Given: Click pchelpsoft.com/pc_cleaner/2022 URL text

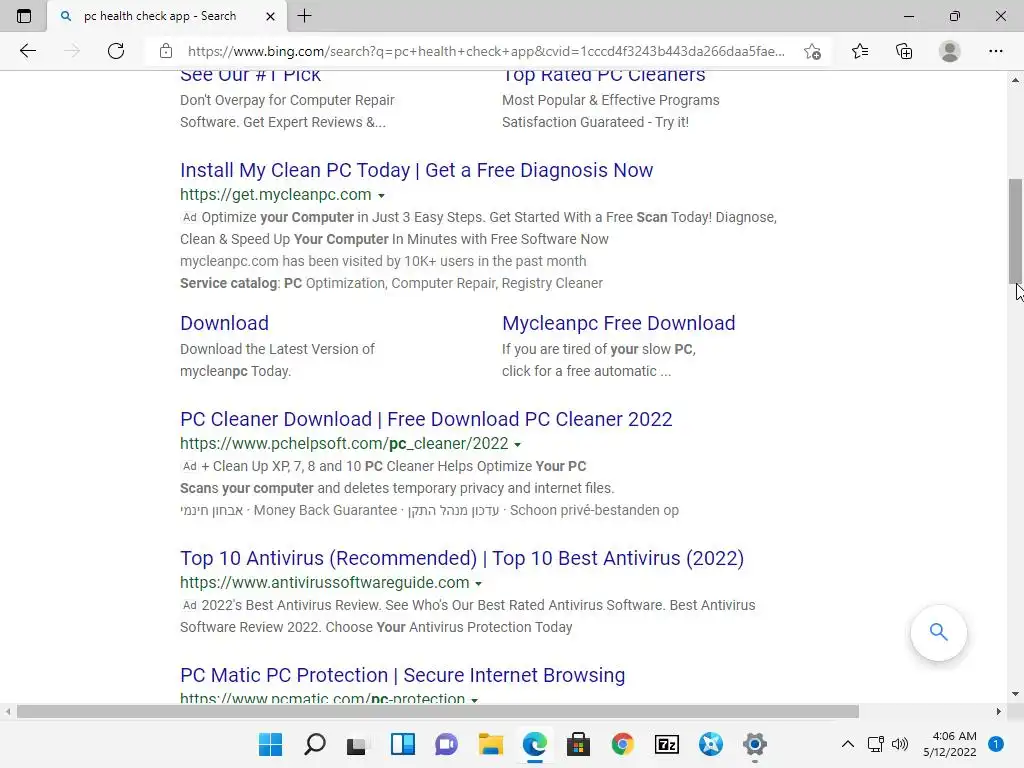Looking at the screenshot, I should click(344, 443).
